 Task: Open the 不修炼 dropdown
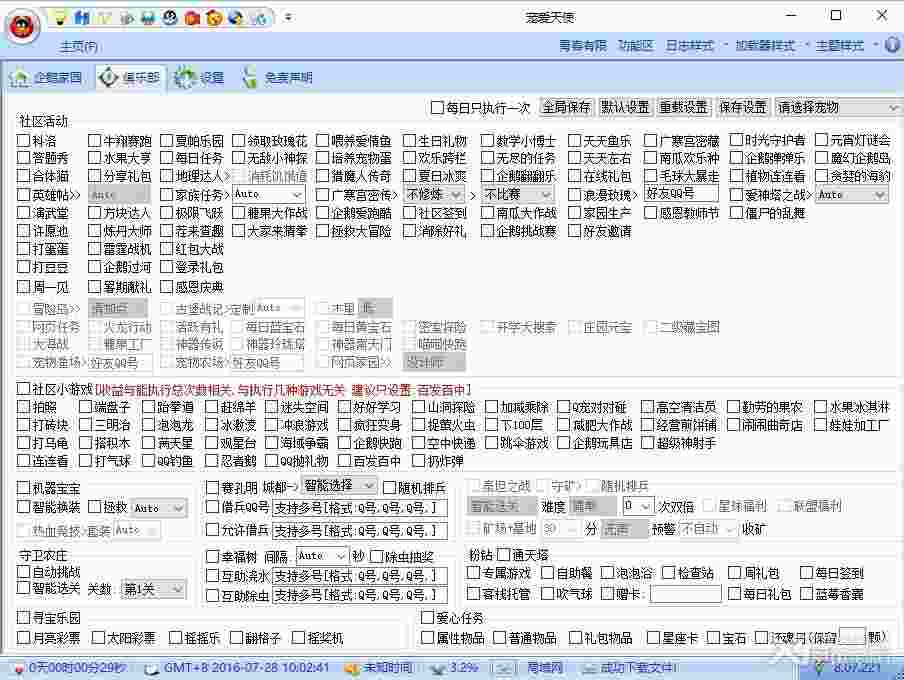[434, 194]
